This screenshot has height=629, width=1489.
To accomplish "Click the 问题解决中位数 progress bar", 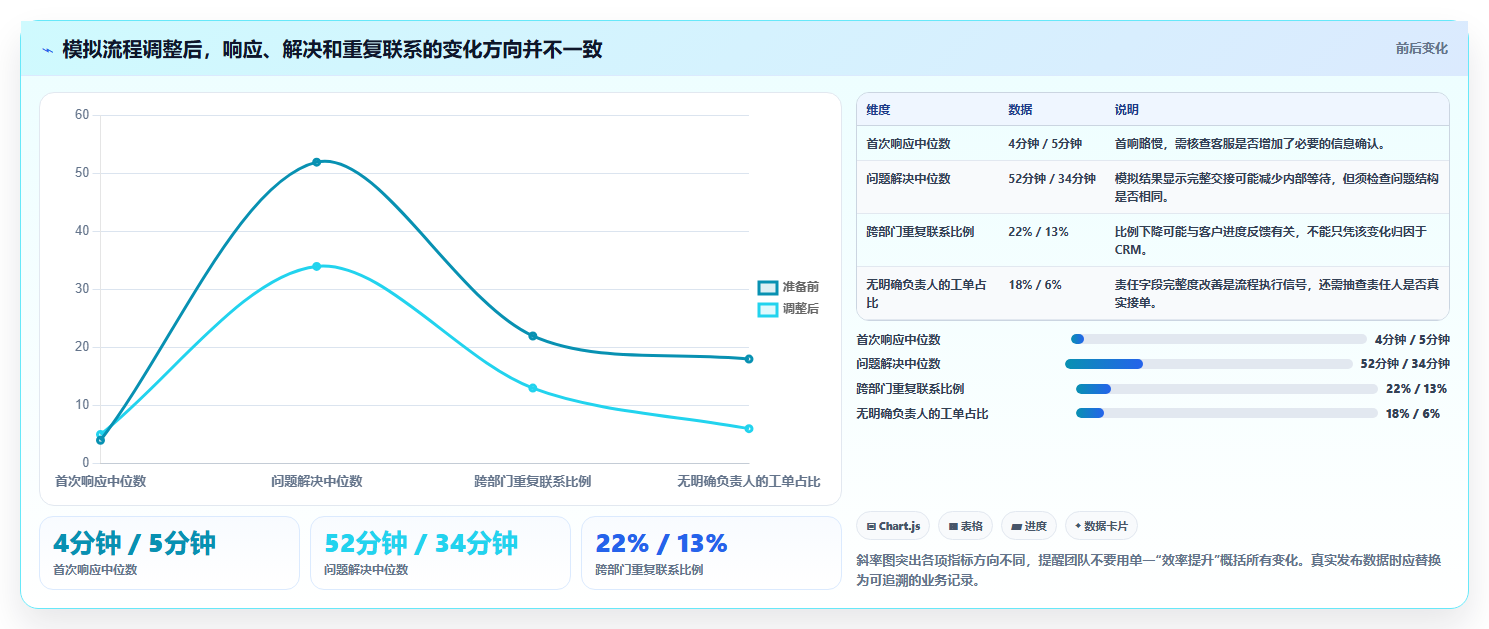I will tap(1209, 364).
